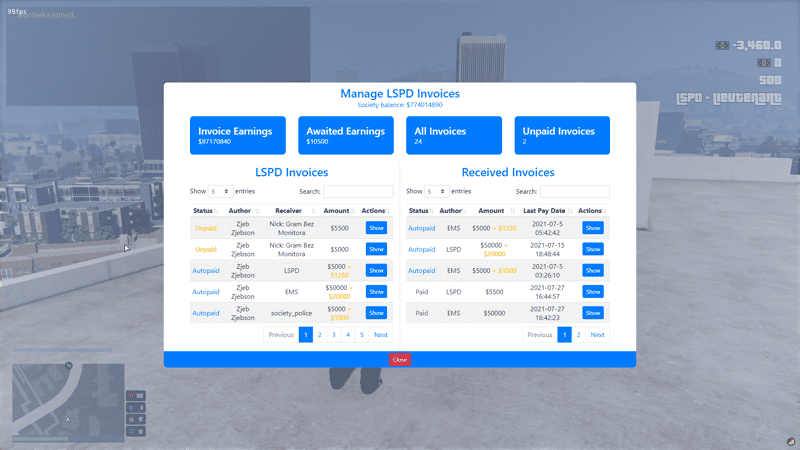Open the Awaited Earnings card
This screenshot has height=450, width=800.
tap(346, 135)
